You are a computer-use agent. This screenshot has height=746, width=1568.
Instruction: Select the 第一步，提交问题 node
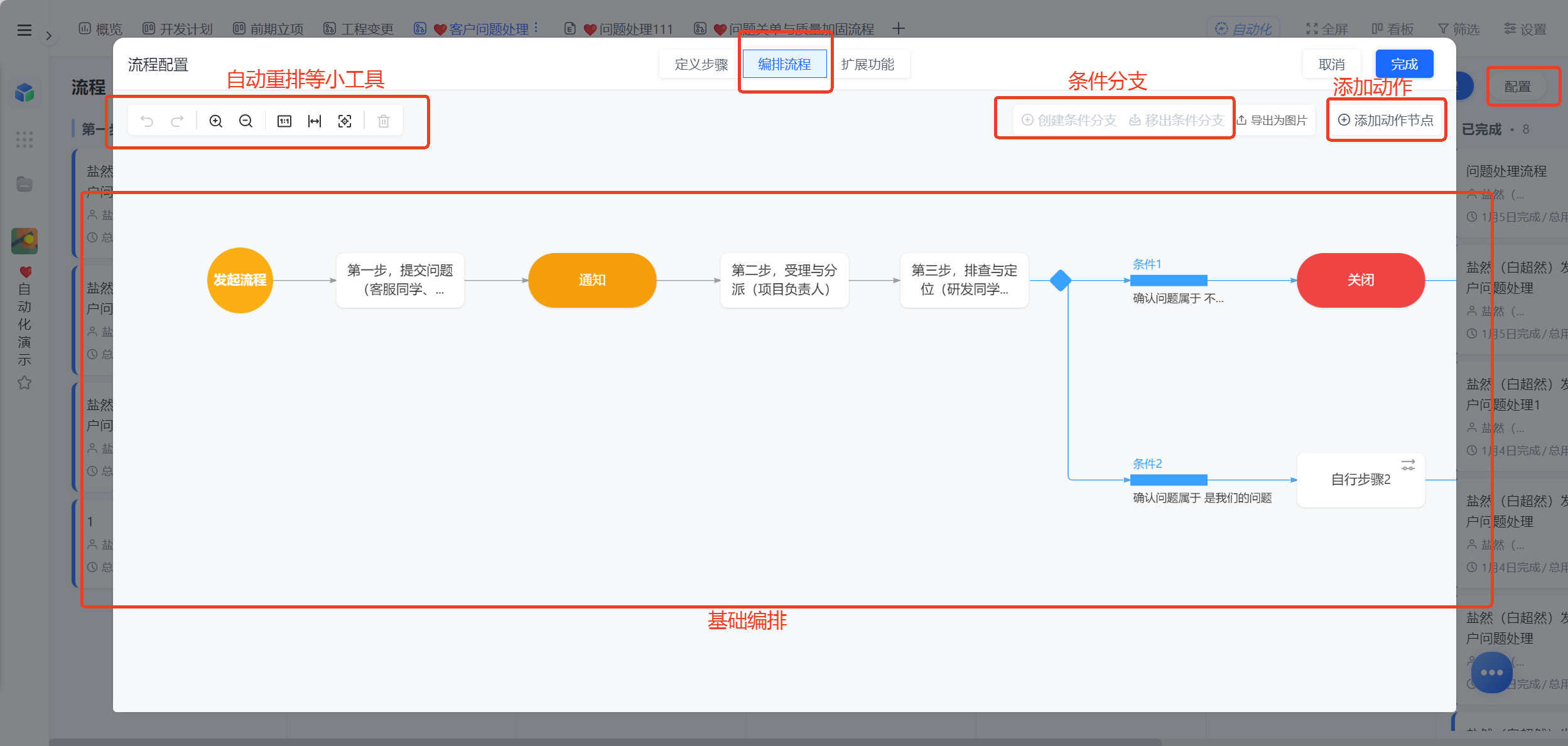tap(400, 280)
